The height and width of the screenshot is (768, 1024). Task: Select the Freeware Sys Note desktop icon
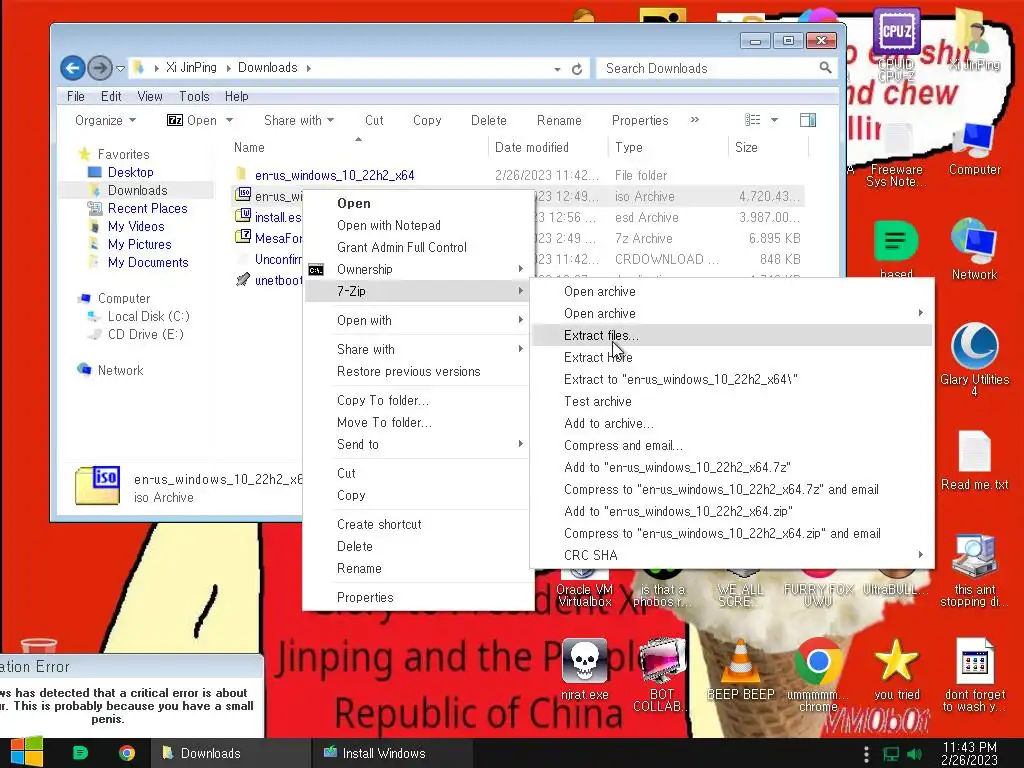pos(896,155)
